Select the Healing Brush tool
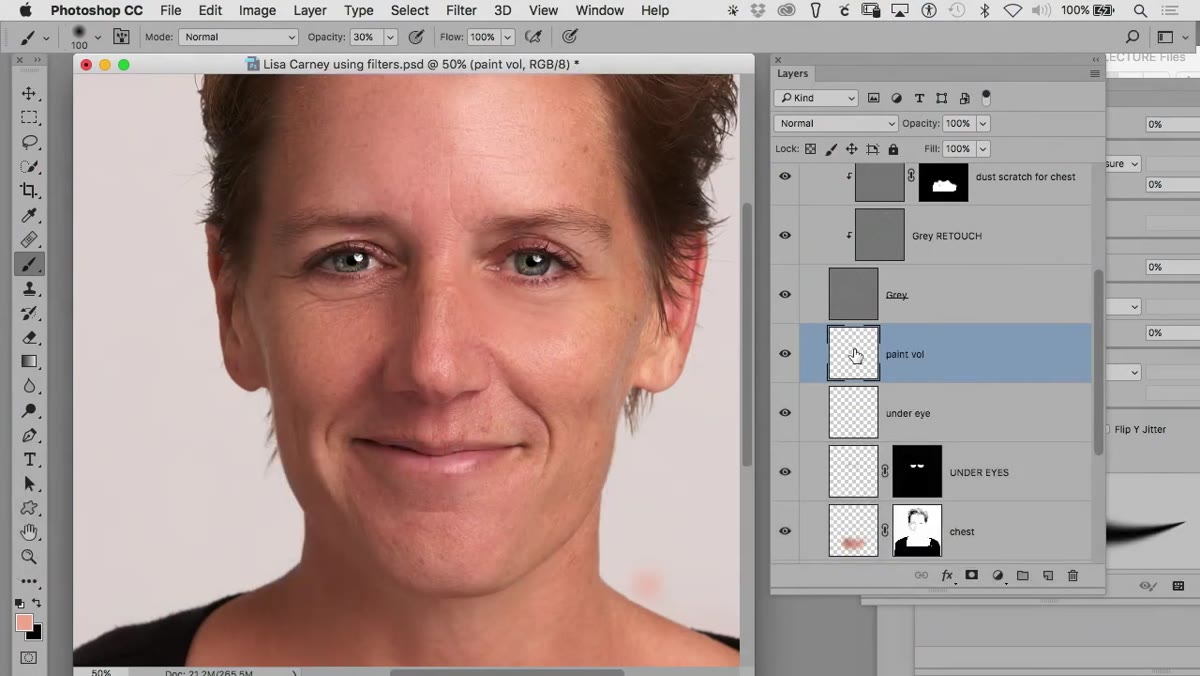1200x676 pixels. (x=29, y=240)
